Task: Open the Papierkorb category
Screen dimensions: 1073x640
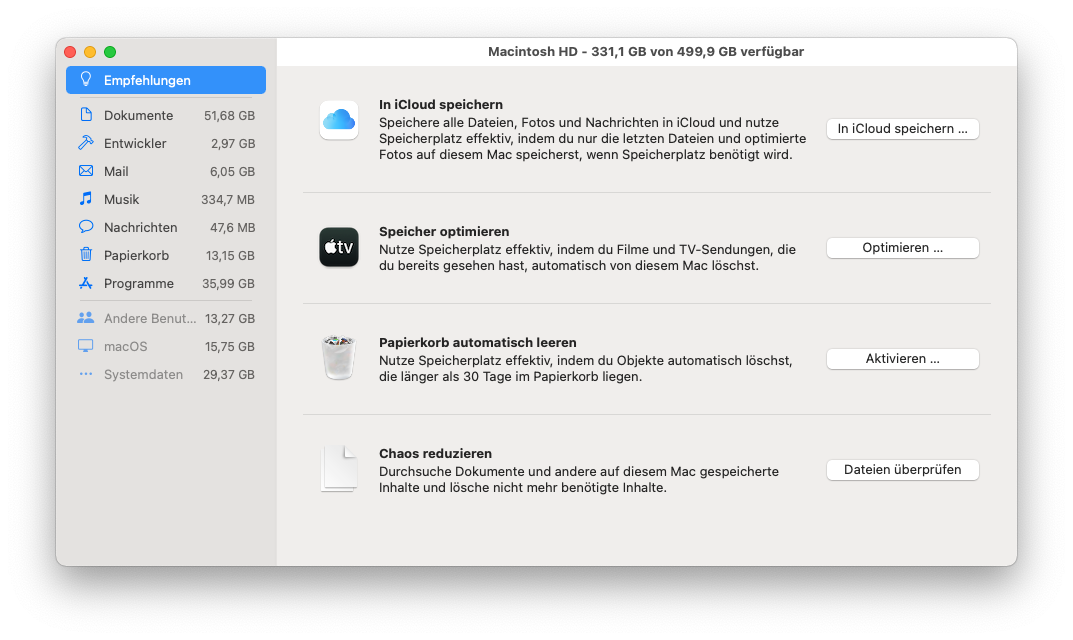Action: pos(166,255)
